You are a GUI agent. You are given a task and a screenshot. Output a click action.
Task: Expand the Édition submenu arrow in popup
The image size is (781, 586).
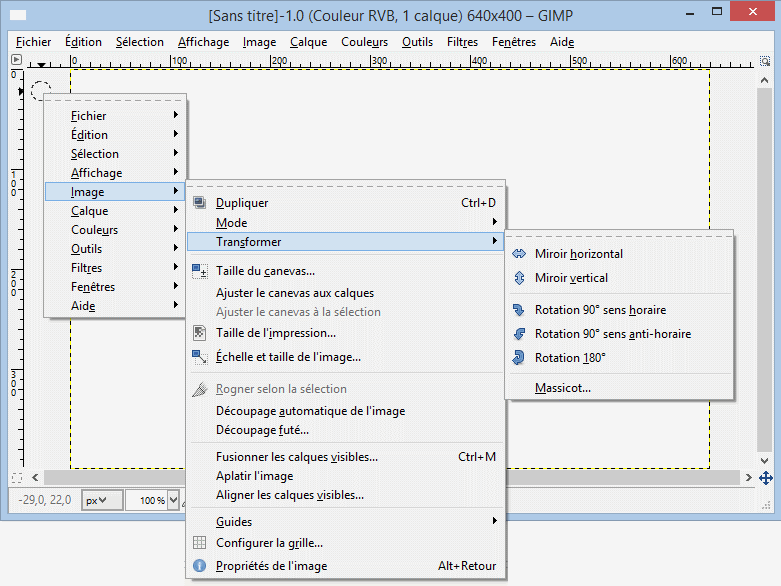[176, 134]
